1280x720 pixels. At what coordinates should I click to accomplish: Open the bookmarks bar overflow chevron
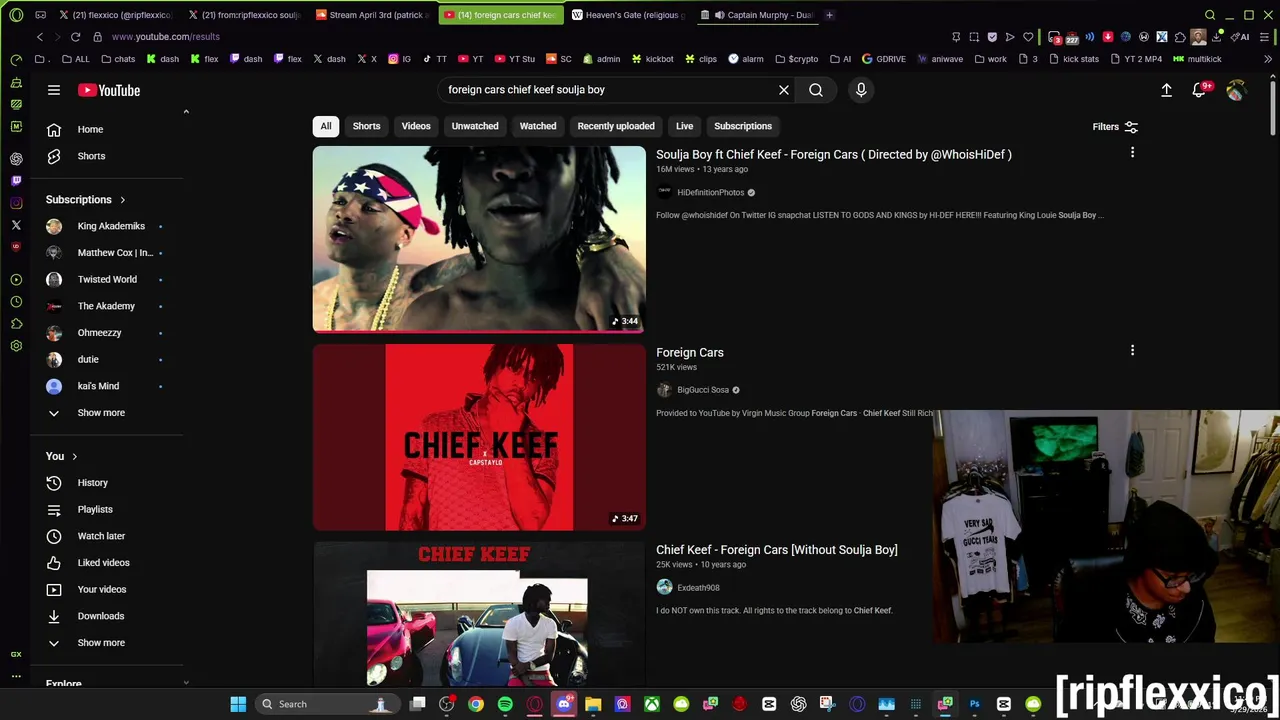pyautogui.click(x=1268, y=59)
